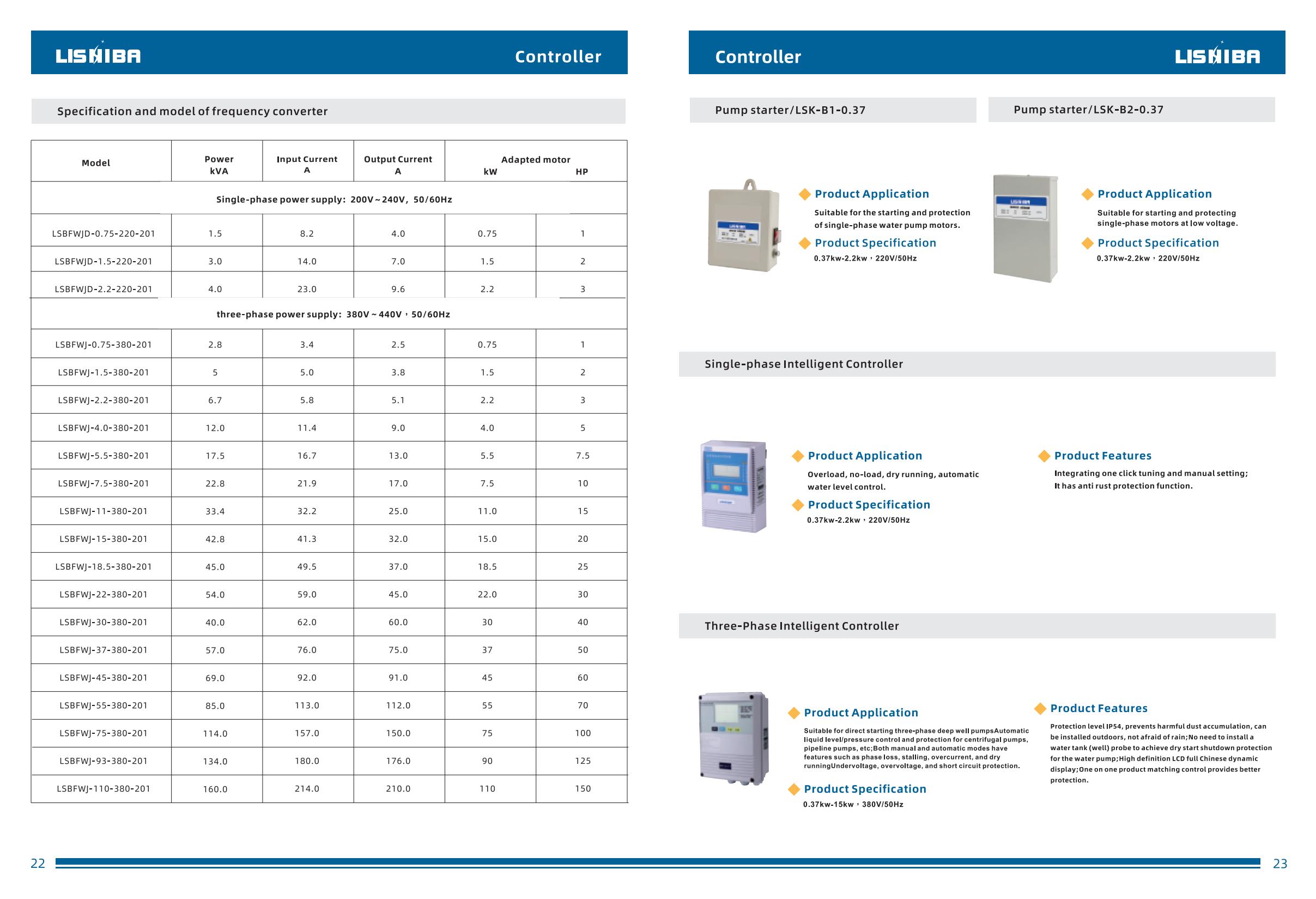Click the three-phase intelligent controller photo
The height and width of the screenshot is (899, 1316).
734,738
